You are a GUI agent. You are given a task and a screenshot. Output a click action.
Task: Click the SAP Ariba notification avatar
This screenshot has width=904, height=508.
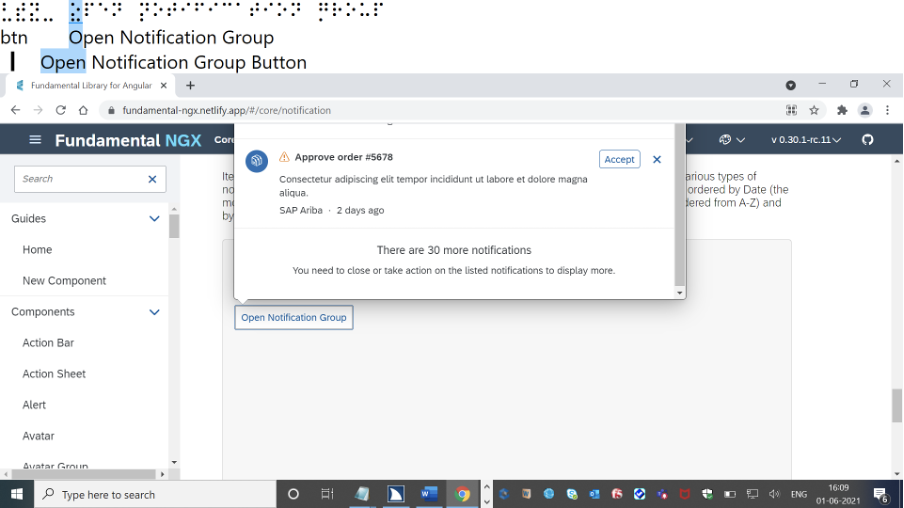click(x=257, y=161)
